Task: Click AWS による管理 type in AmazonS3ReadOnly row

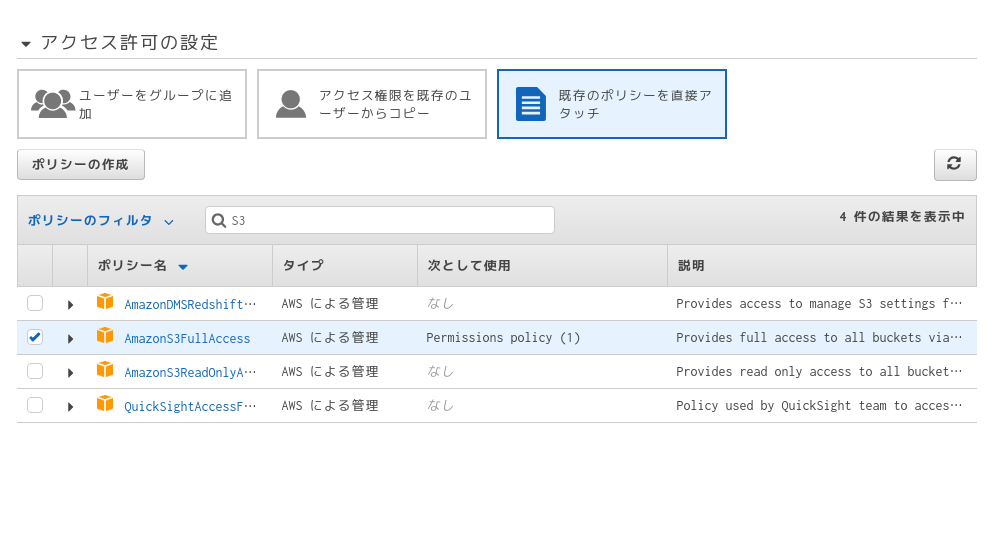Action: click(x=330, y=372)
